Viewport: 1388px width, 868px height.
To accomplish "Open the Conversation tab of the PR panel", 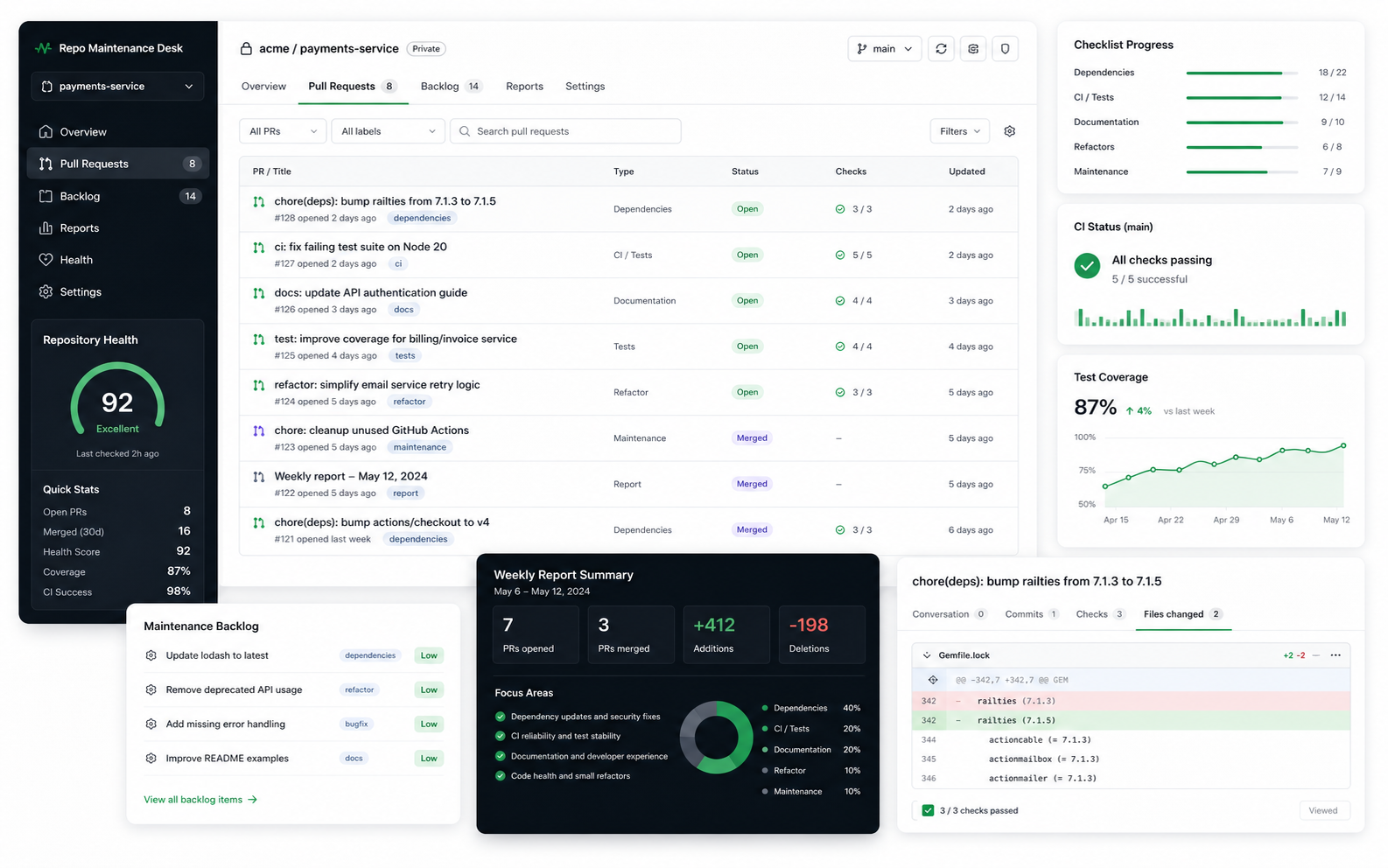I will (950, 614).
